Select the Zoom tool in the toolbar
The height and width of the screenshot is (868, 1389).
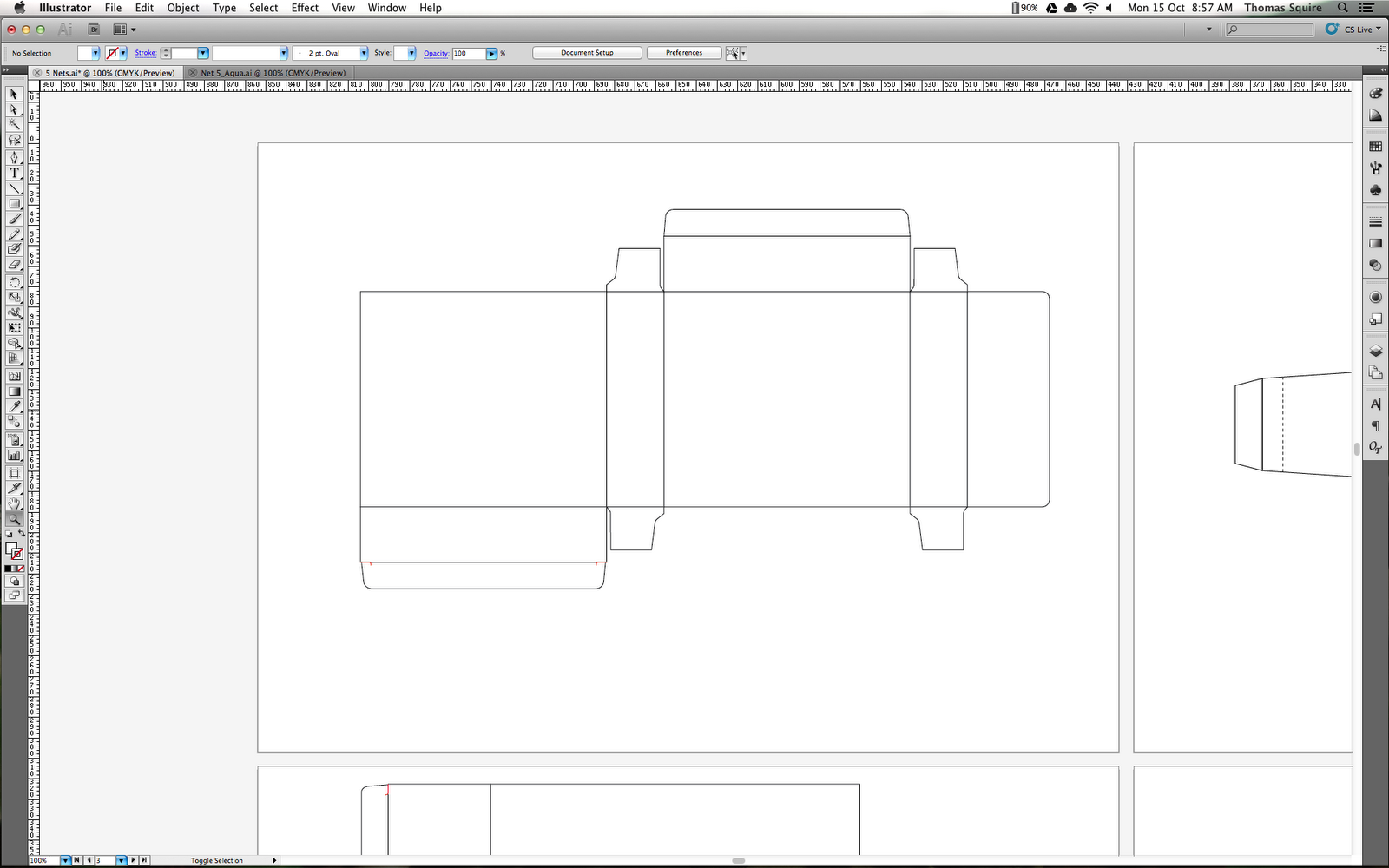(x=14, y=520)
